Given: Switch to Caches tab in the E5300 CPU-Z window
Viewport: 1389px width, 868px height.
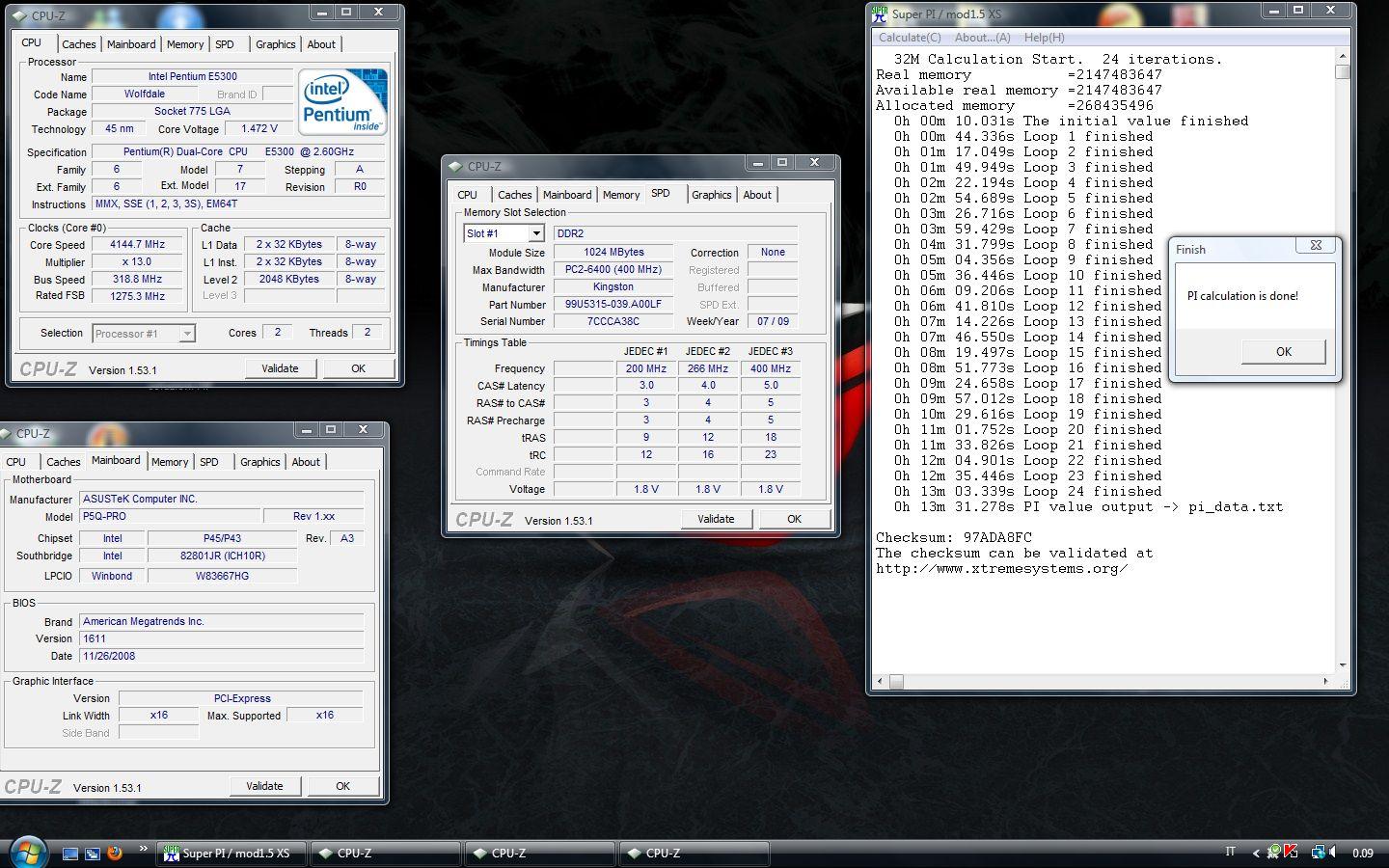Looking at the screenshot, I should point(79,44).
